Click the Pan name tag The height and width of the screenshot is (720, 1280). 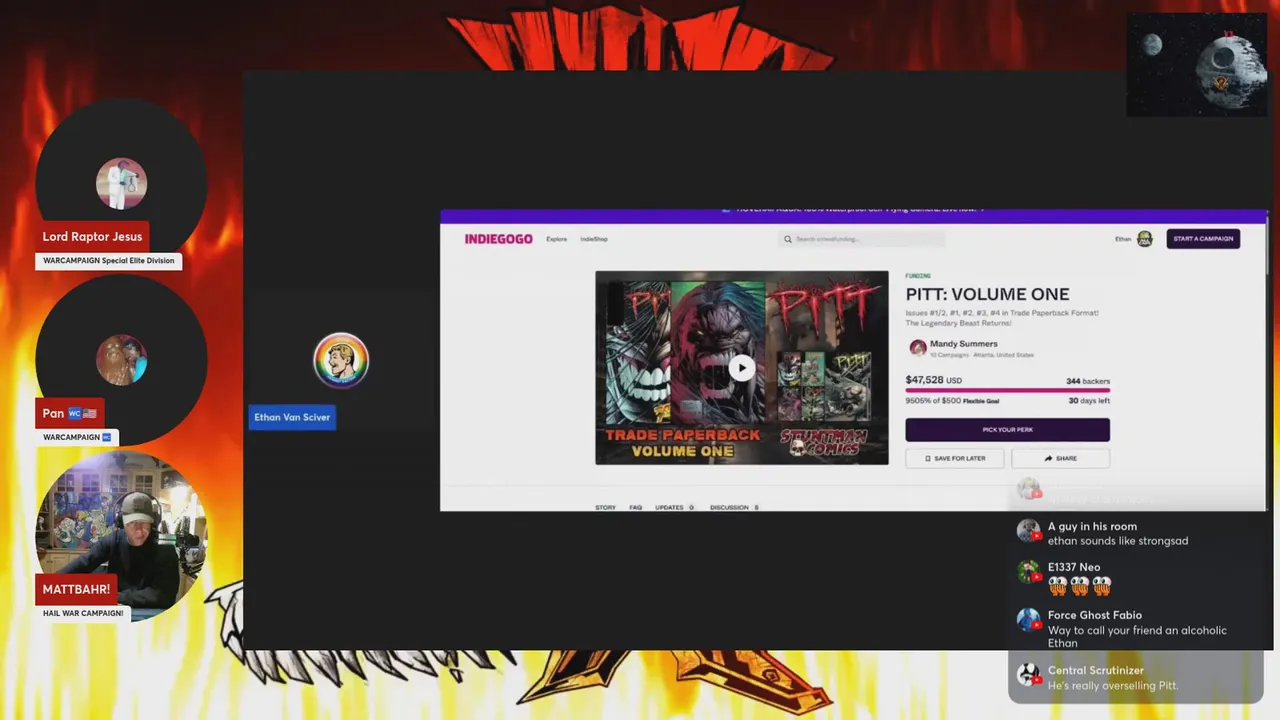69,413
